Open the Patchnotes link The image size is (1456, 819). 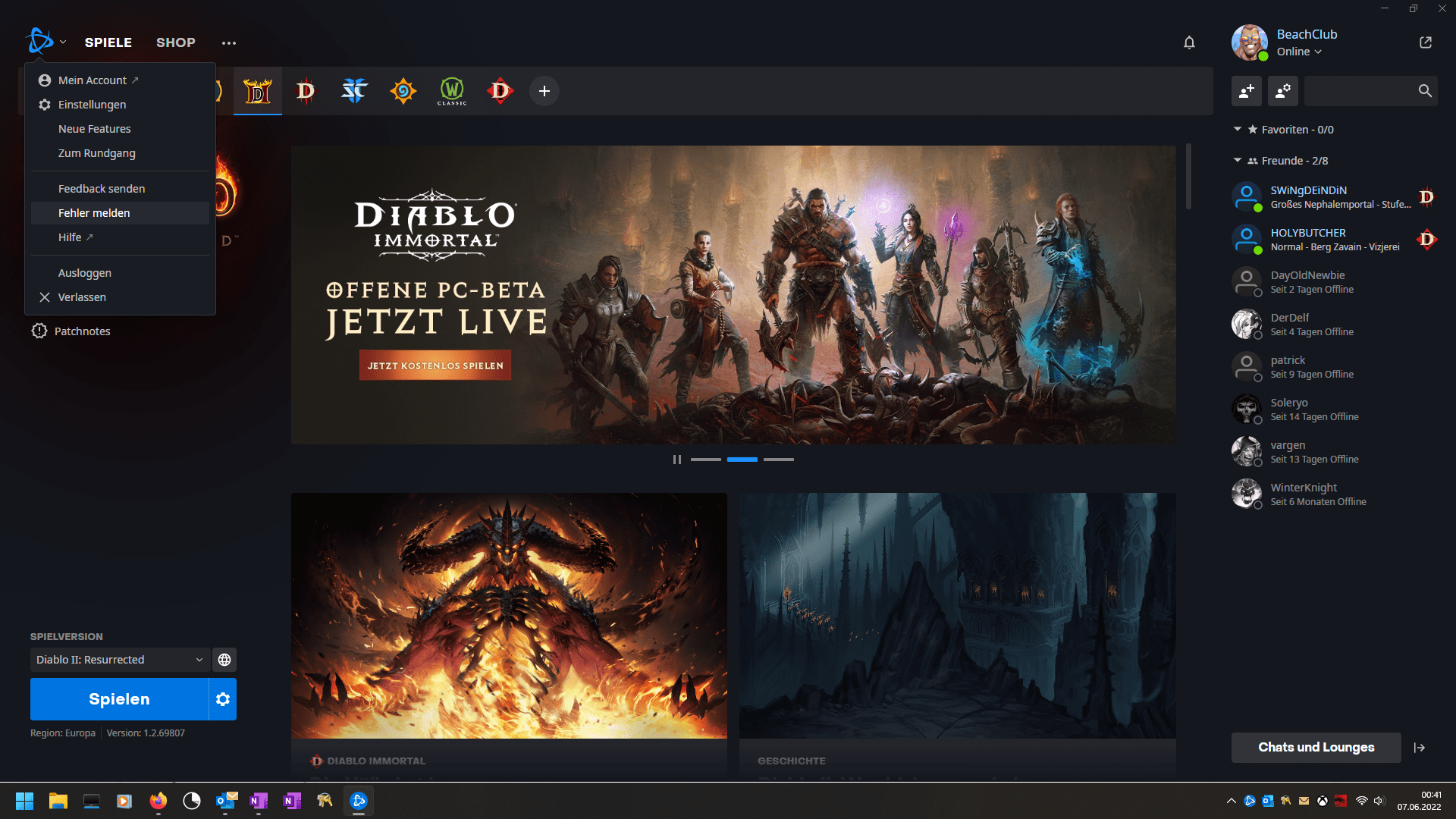71,331
